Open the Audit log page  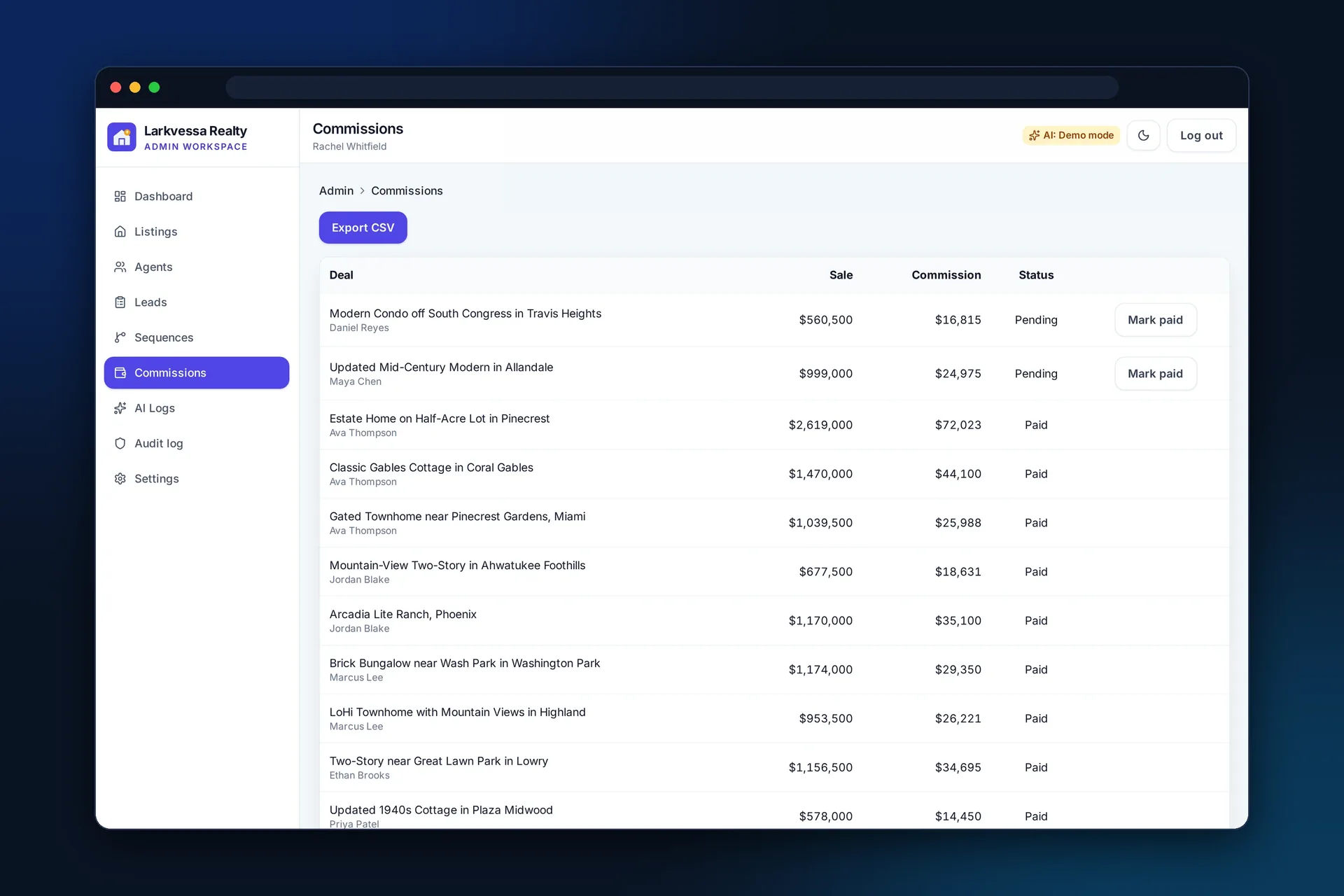(197, 444)
